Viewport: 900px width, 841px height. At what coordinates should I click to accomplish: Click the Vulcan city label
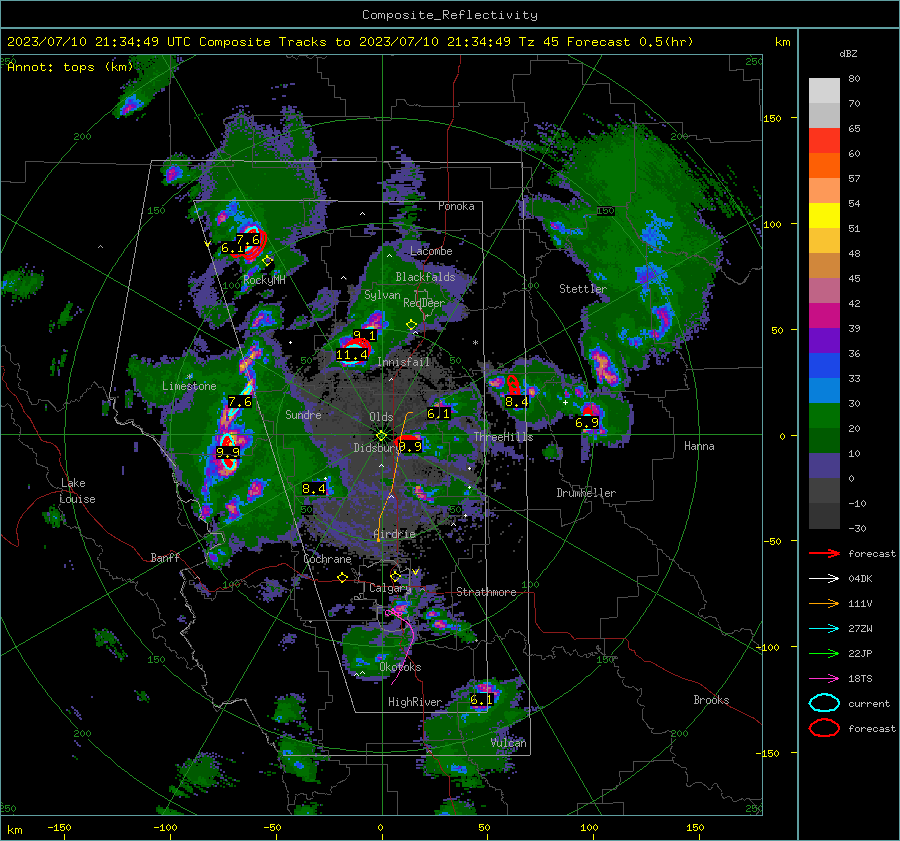click(509, 743)
